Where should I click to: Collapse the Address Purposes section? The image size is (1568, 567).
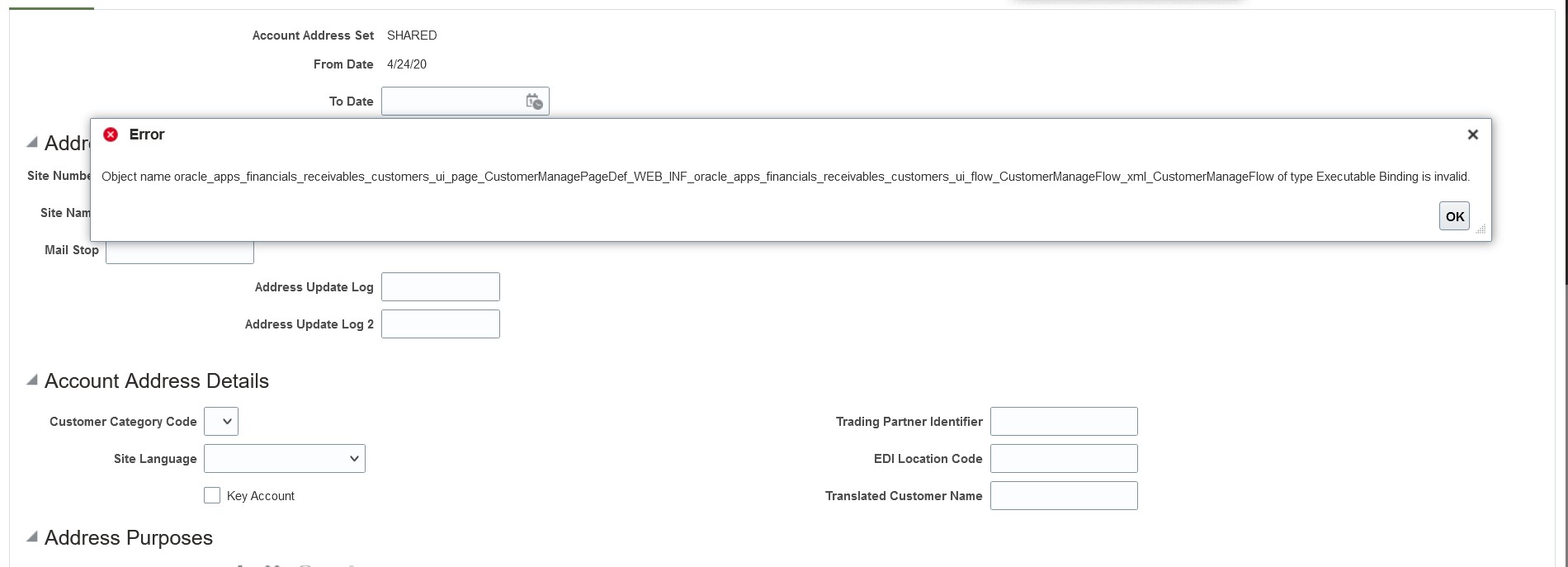tap(32, 537)
